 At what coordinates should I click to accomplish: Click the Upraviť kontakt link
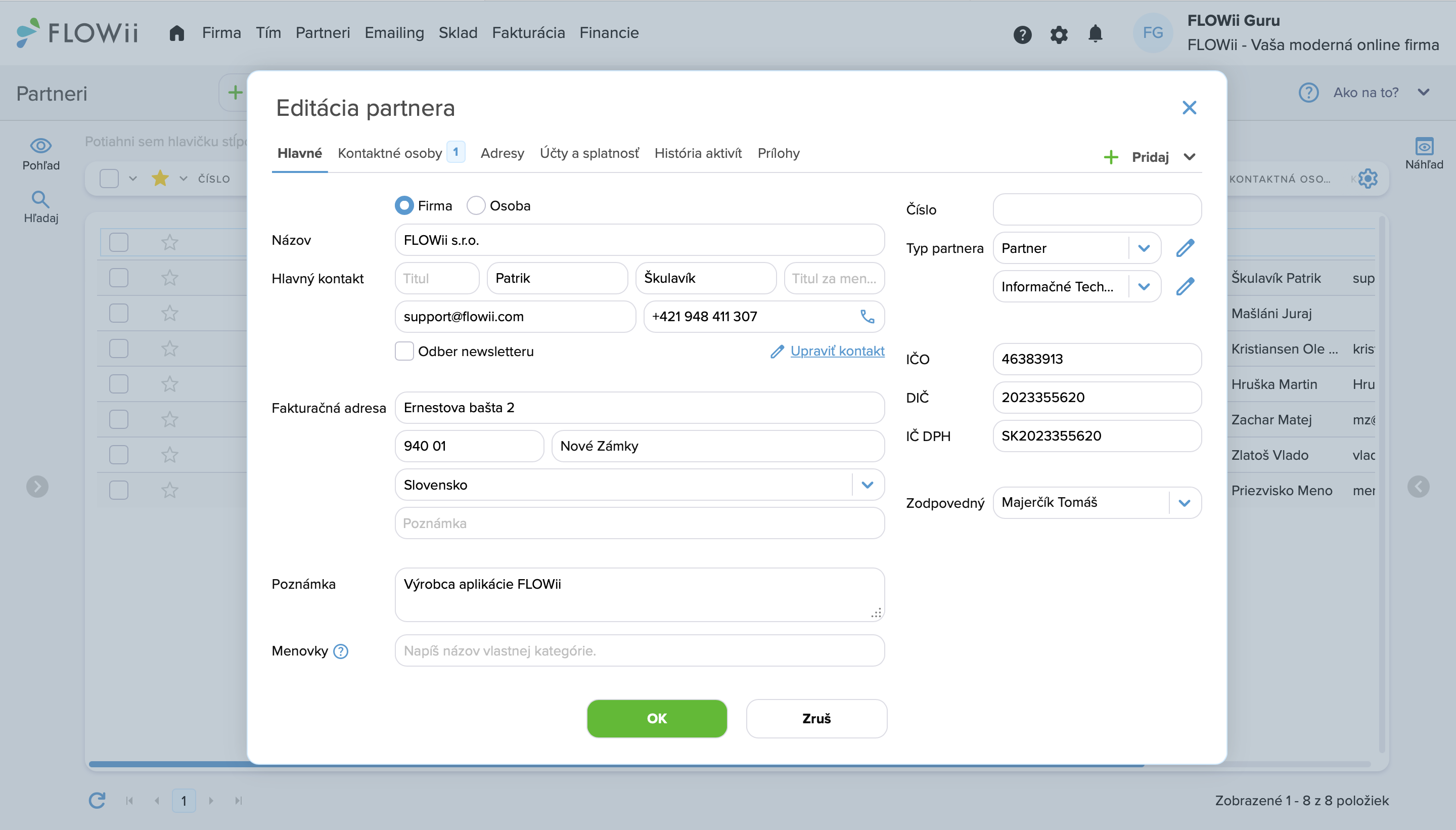(837, 351)
